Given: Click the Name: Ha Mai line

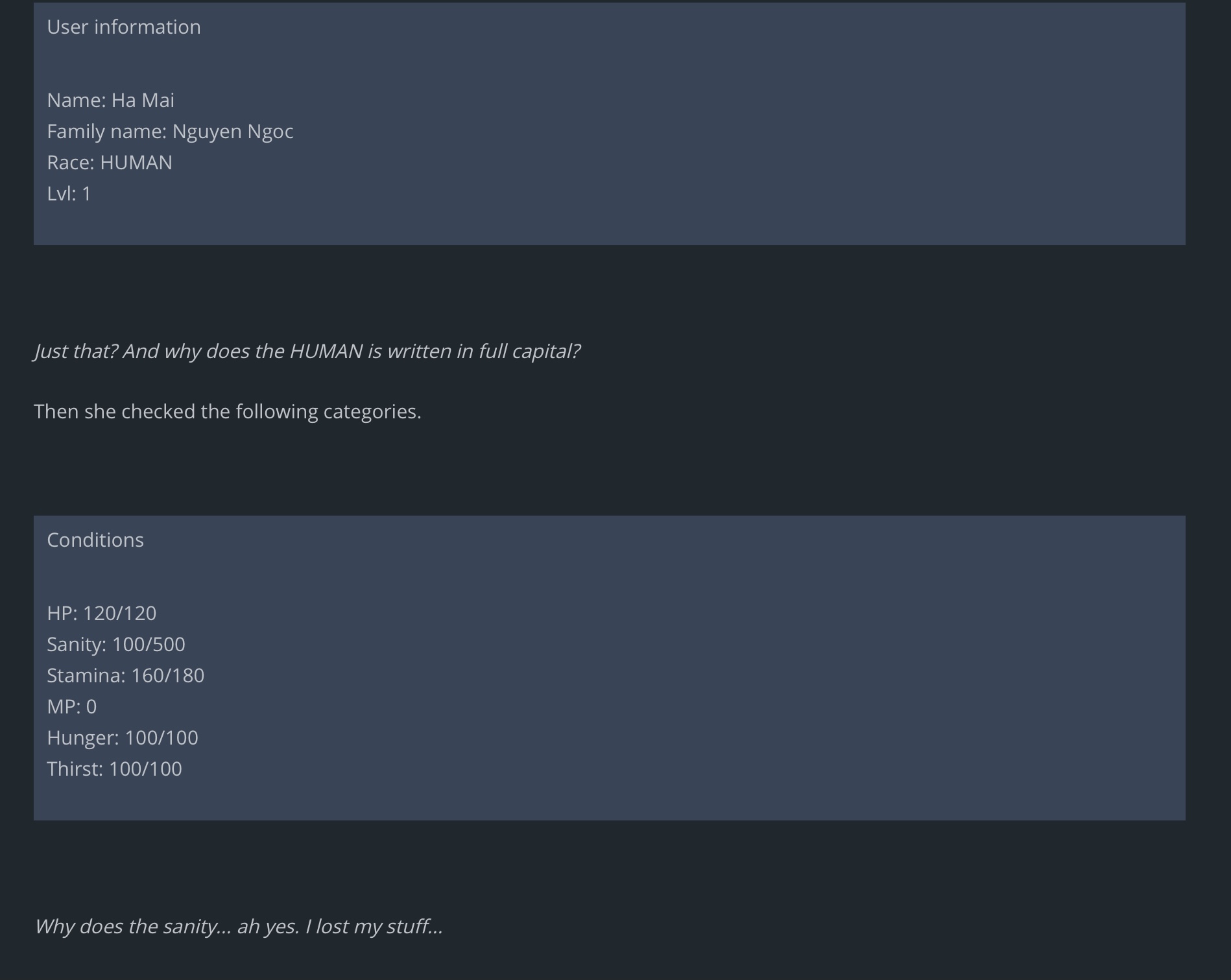Looking at the screenshot, I should tap(110, 101).
